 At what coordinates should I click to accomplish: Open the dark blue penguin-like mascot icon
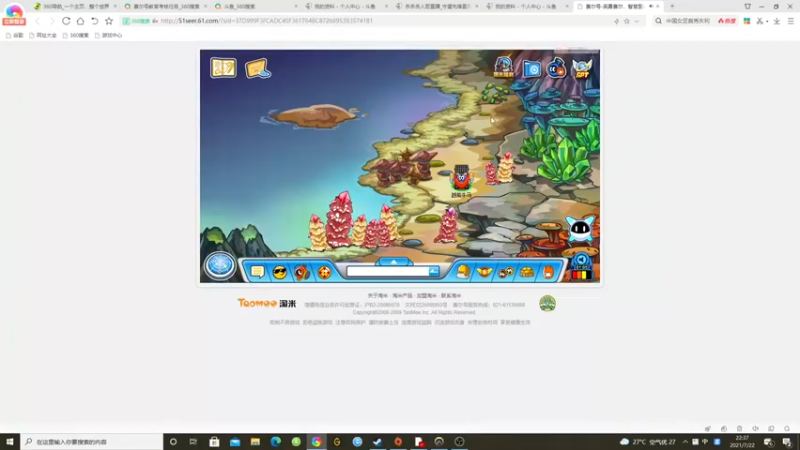tap(556, 68)
